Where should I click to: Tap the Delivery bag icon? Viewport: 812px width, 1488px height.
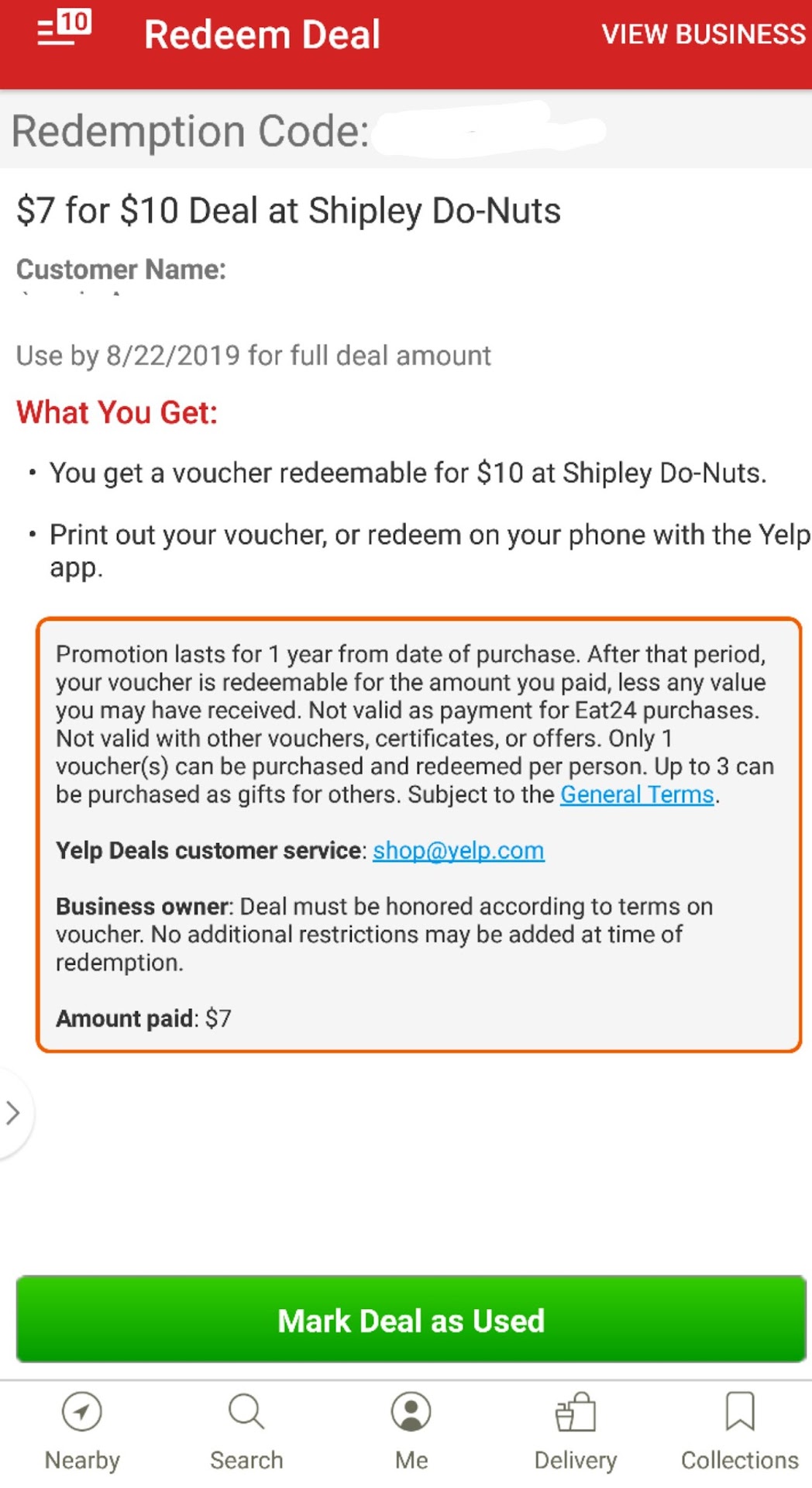(x=576, y=1412)
